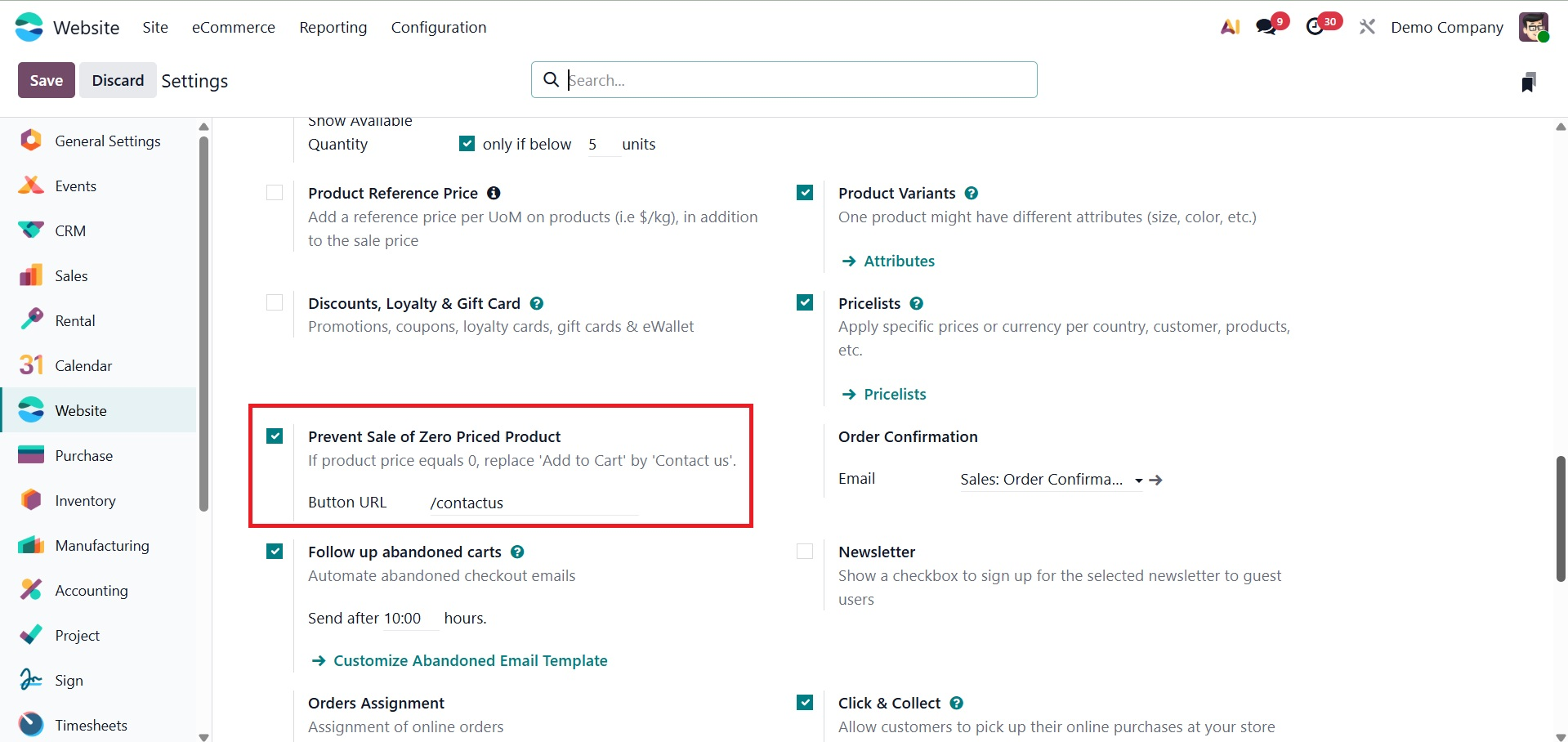The width and height of the screenshot is (1568, 742).
Task: Click the Product Variants help icon
Action: [x=972, y=194]
